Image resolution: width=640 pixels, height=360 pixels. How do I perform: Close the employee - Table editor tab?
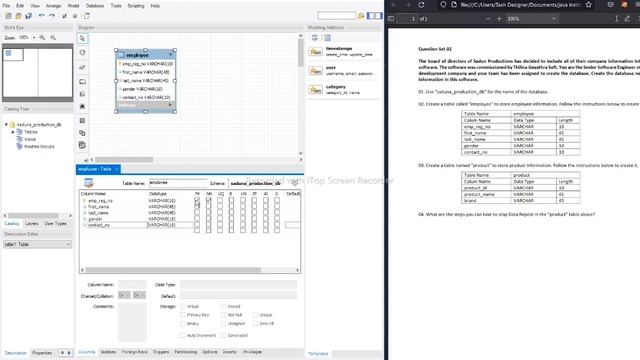click(x=116, y=169)
